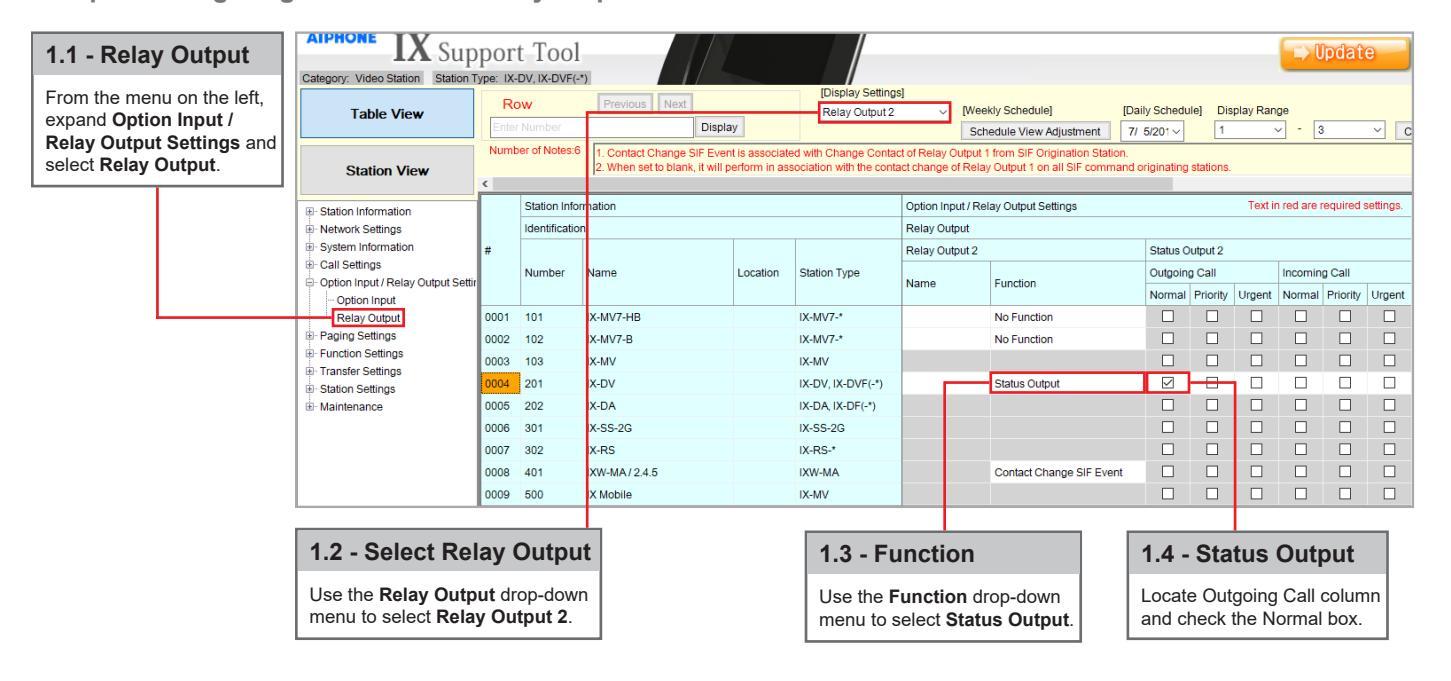
Task: Select row number 0004 cell
Action: (499, 383)
